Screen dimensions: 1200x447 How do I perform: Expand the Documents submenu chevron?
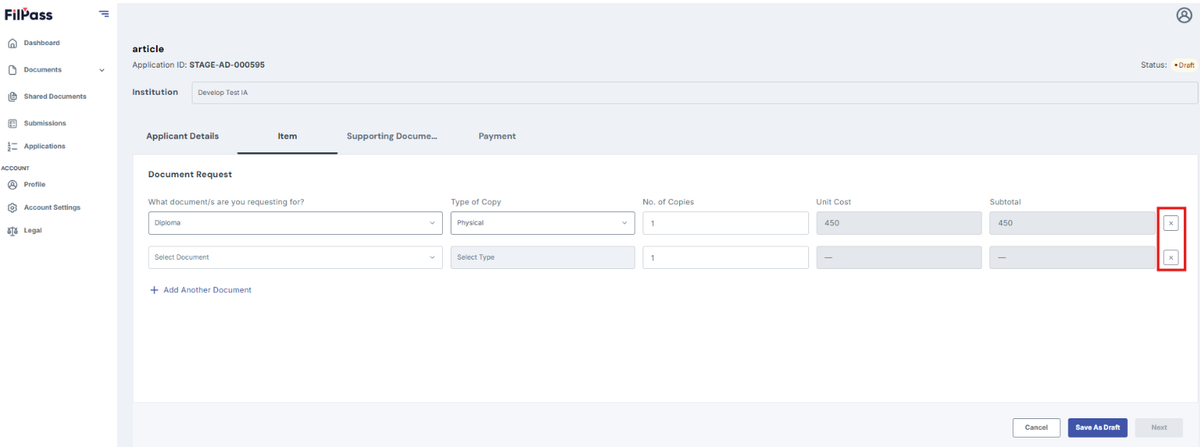click(x=102, y=70)
